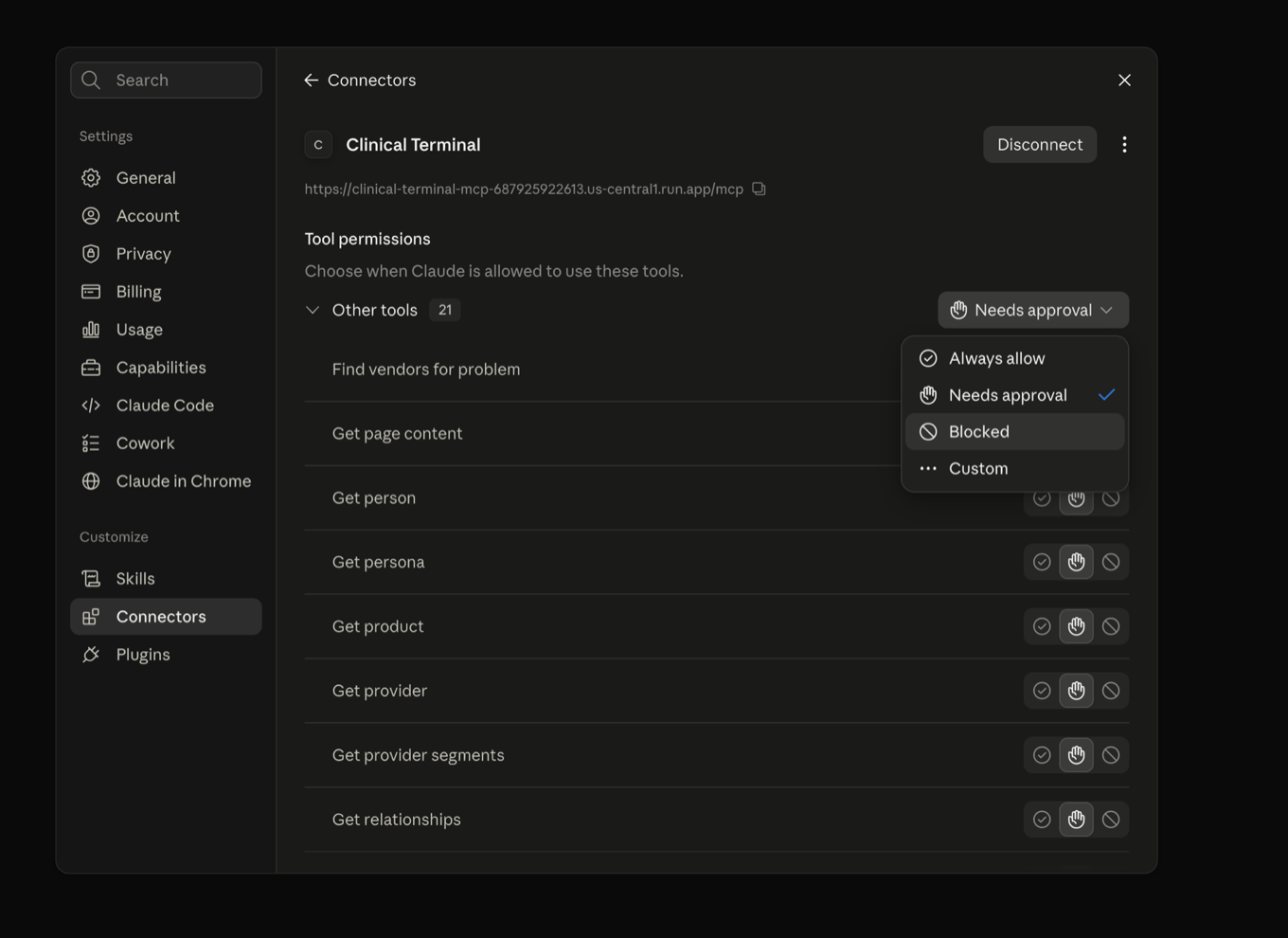The width and height of the screenshot is (1288, 938).
Task: Click the Cowork checklist icon
Action: [x=91, y=442]
